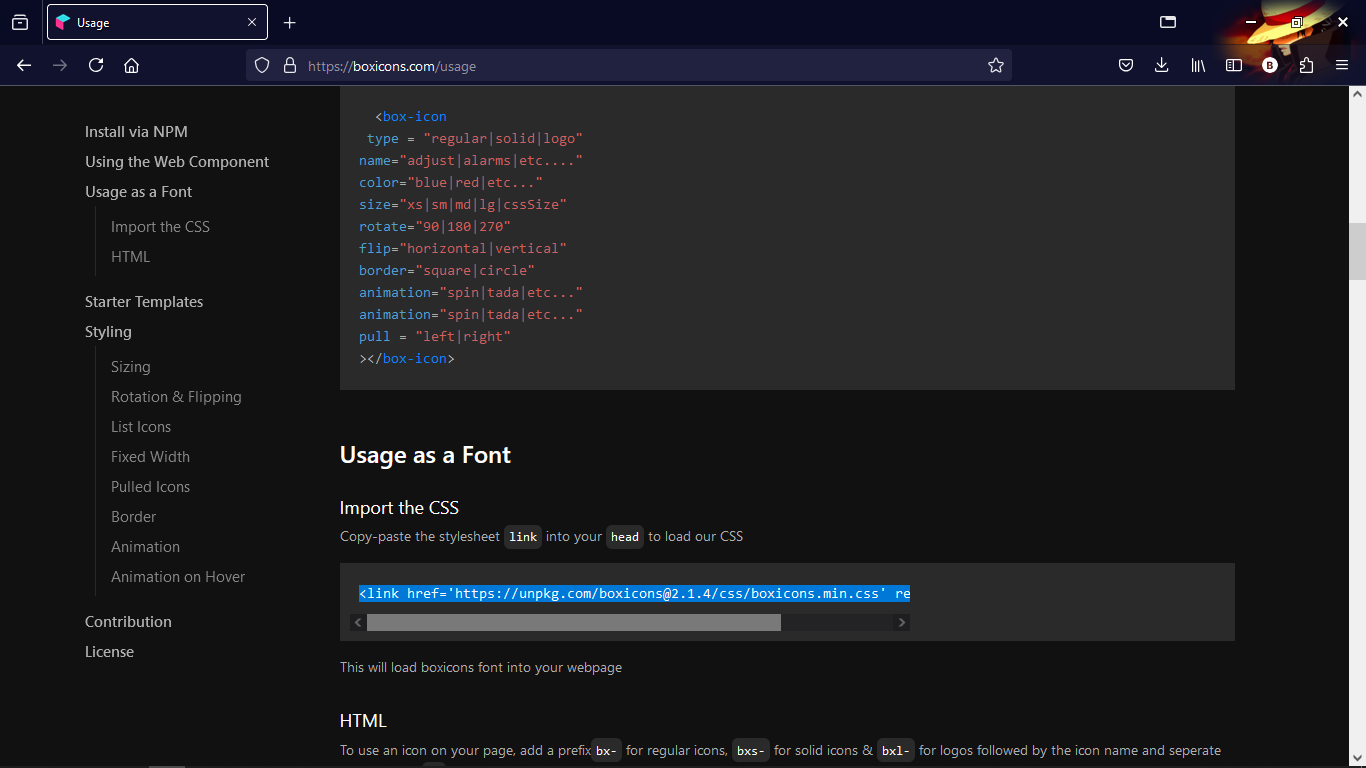Viewport: 1366px width, 768px height.
Task: Go back to the previous page
Action: coord(24,66)
